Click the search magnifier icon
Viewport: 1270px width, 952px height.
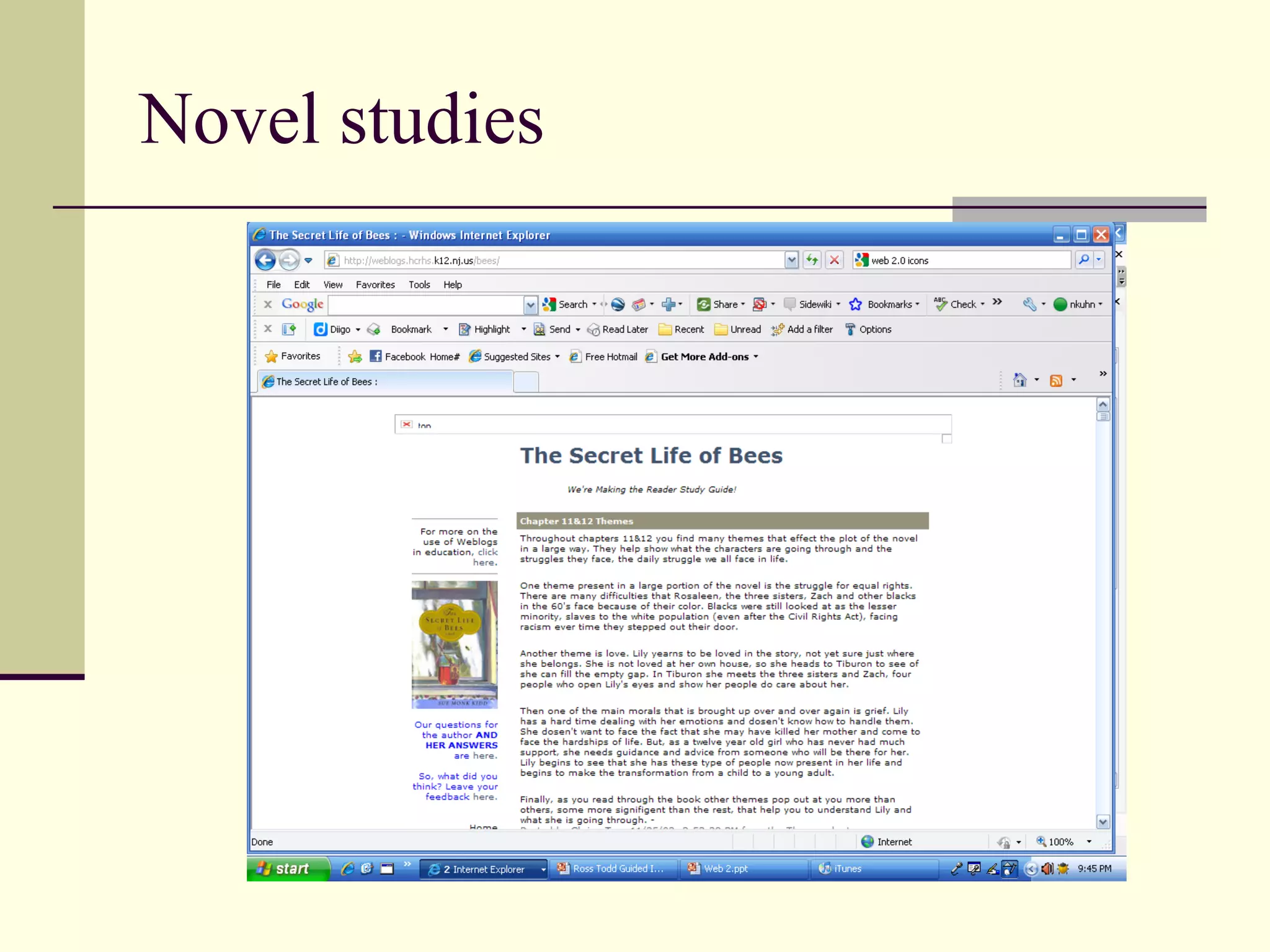[x=1083, y=260]
